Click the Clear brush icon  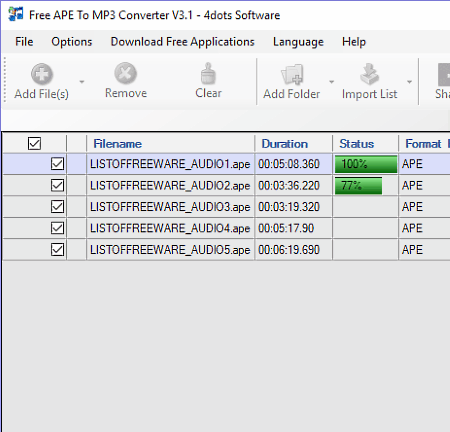coord(208,73)
